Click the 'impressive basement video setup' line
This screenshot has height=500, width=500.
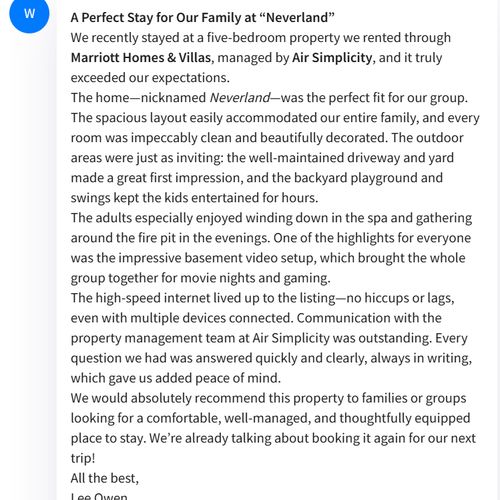click(268, 258)
